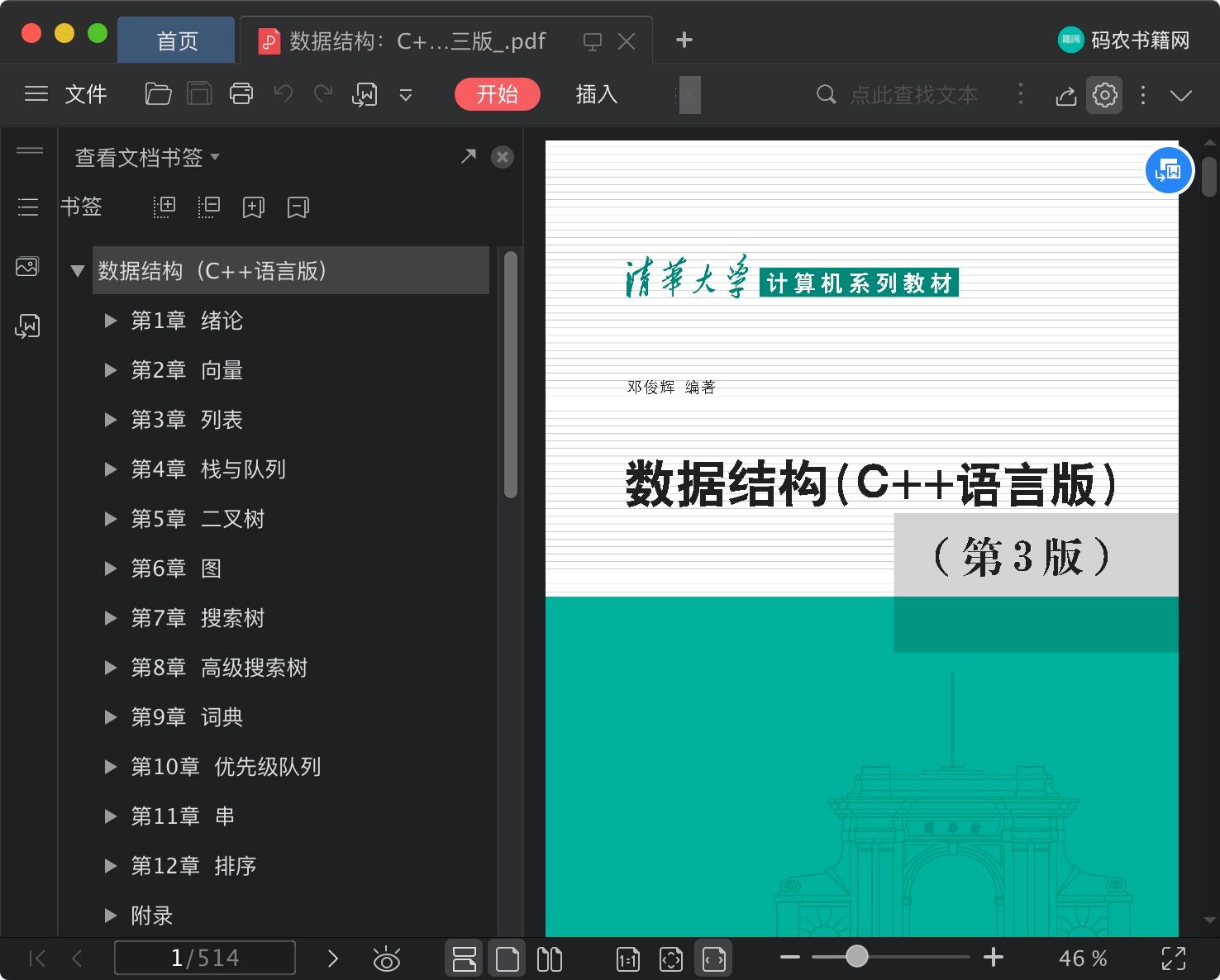Click the expand all bookmarks icon
The height and width of the screenshot is (980, 1220).
point(164,207)
